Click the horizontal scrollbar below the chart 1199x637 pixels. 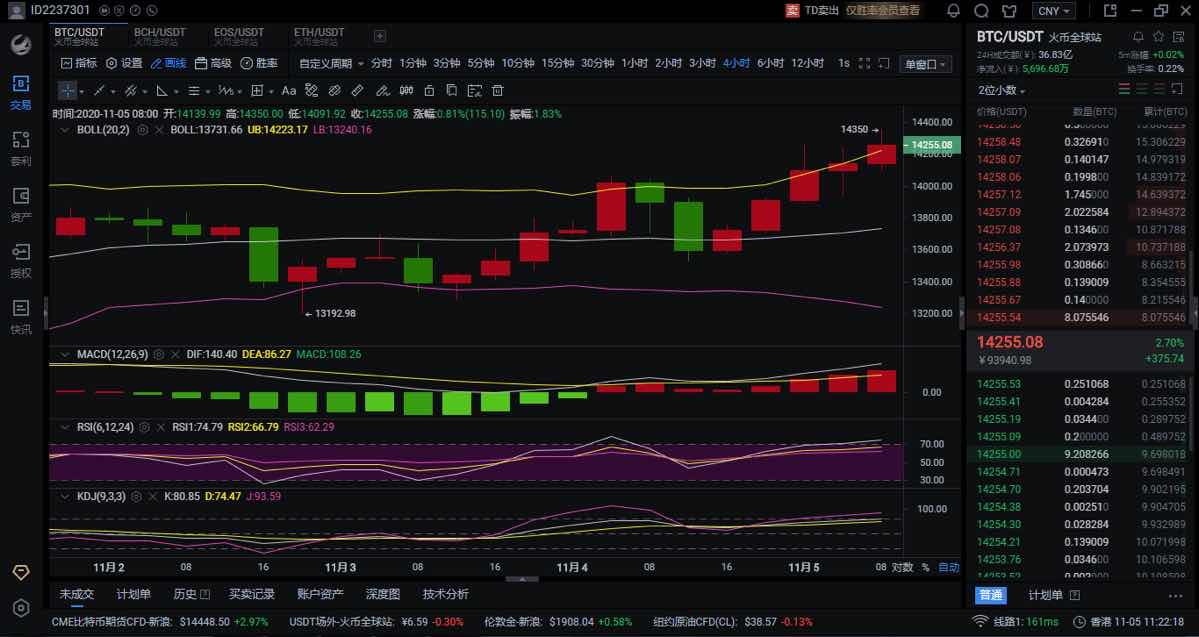[x=520, y=578]
